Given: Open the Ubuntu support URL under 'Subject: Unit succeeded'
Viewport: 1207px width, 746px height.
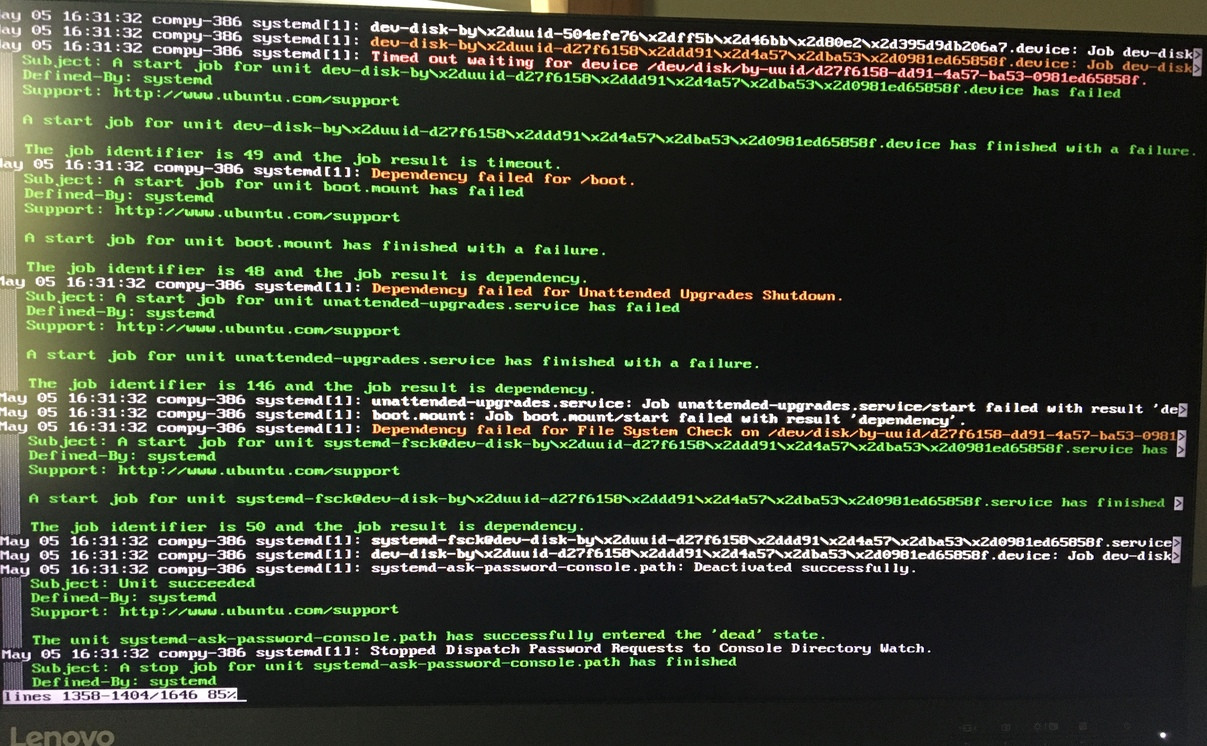Looking at the screenshot, I should (x=259, y=610).
